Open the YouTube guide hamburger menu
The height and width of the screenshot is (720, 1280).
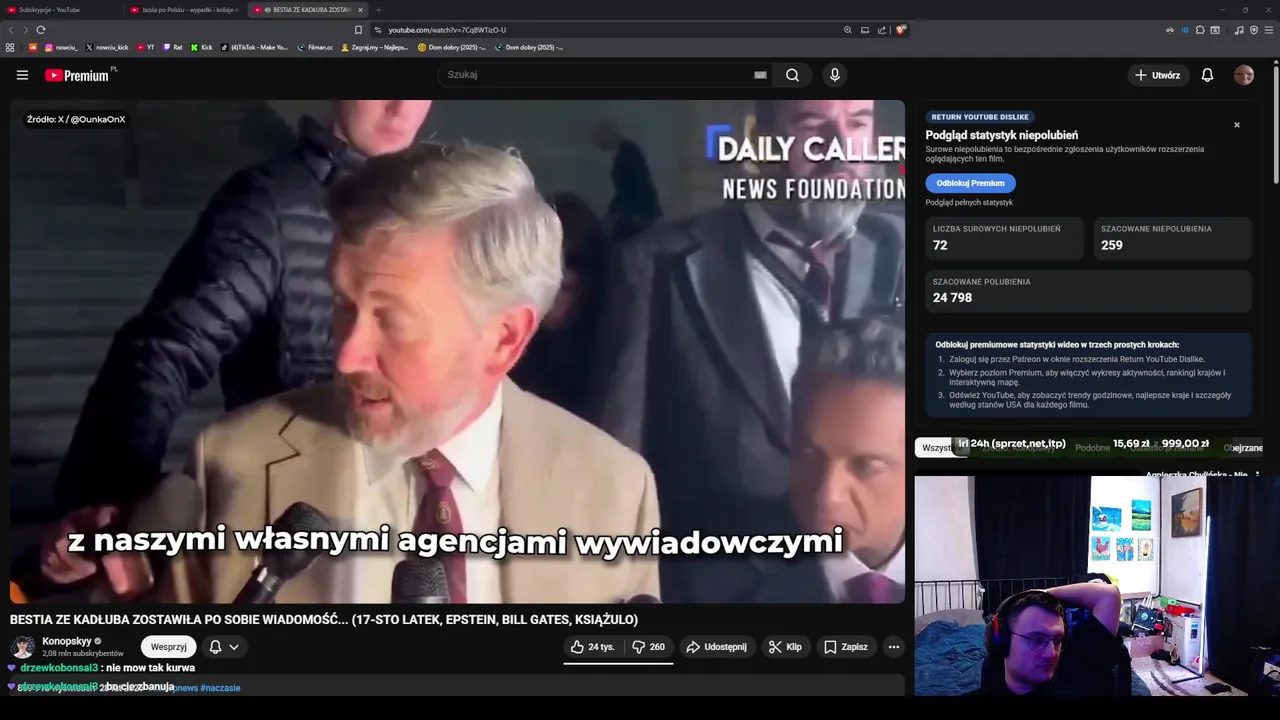coord(22,75)
